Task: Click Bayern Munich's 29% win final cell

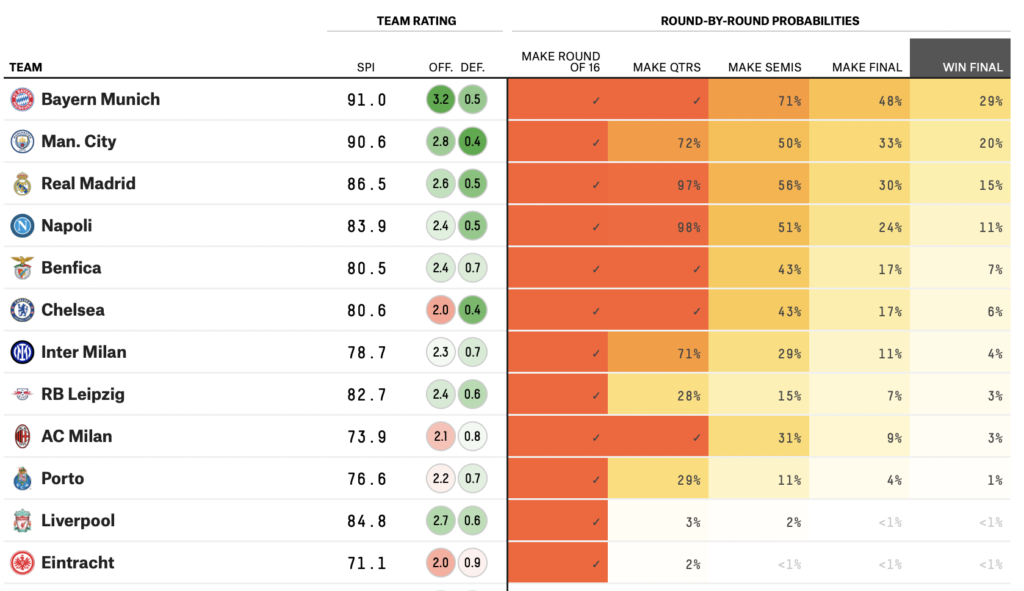Action: click(961, 100)
